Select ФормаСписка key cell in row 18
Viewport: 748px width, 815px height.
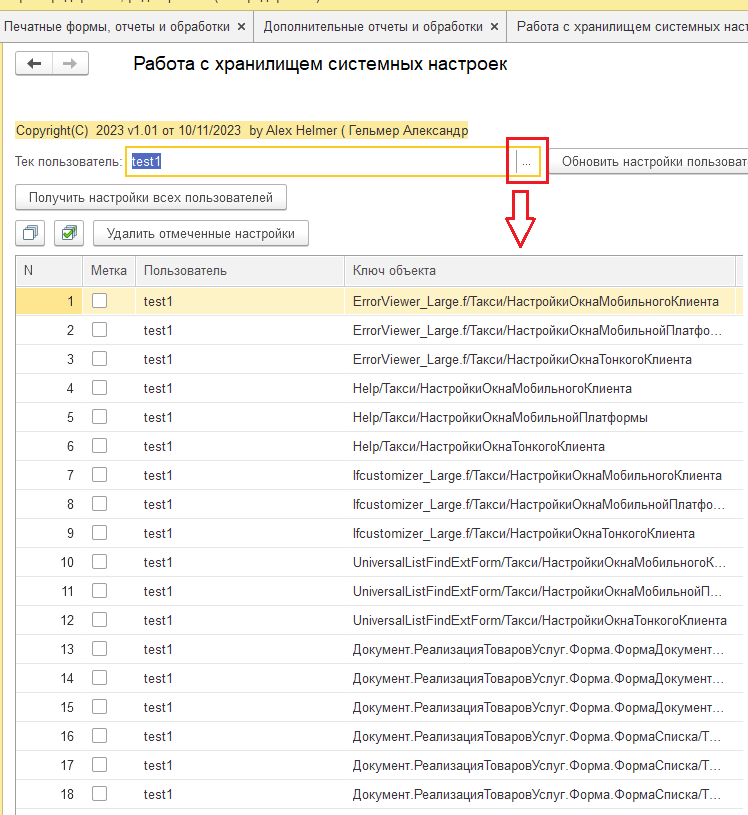pyautogui.click(x=540, y=795)
